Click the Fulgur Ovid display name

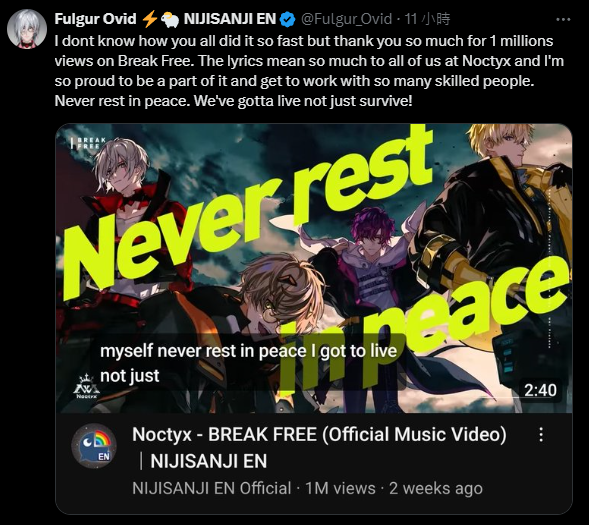click(x=95, y=19)
